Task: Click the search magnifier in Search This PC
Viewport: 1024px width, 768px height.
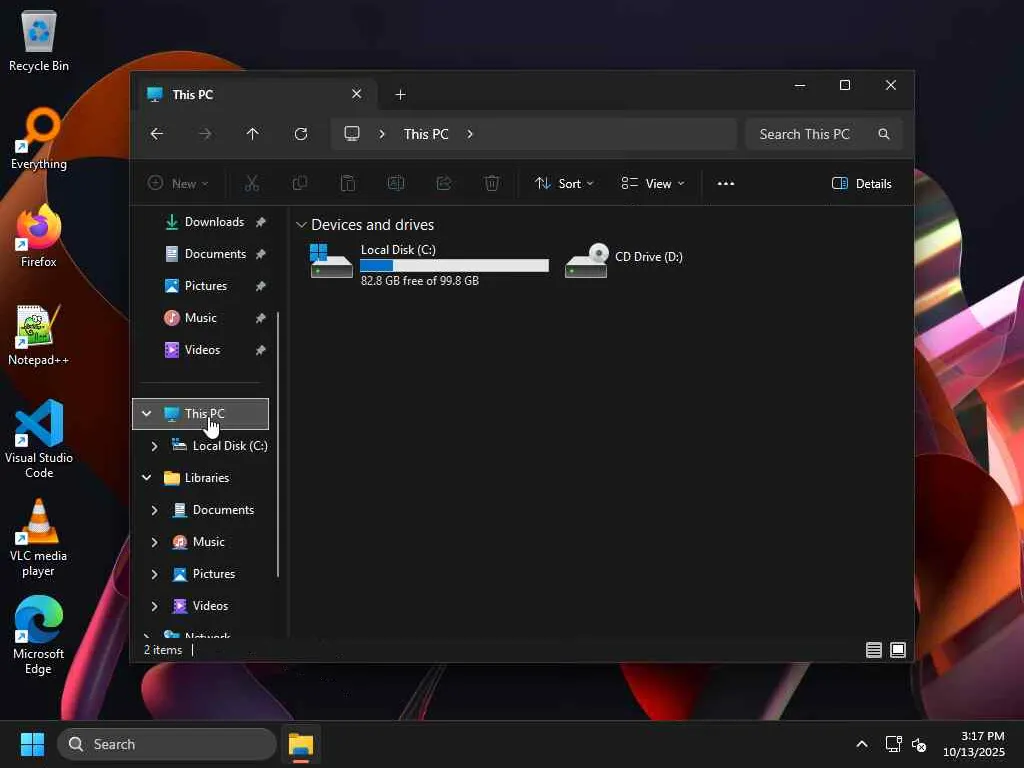Action: (x=884, y=134)
